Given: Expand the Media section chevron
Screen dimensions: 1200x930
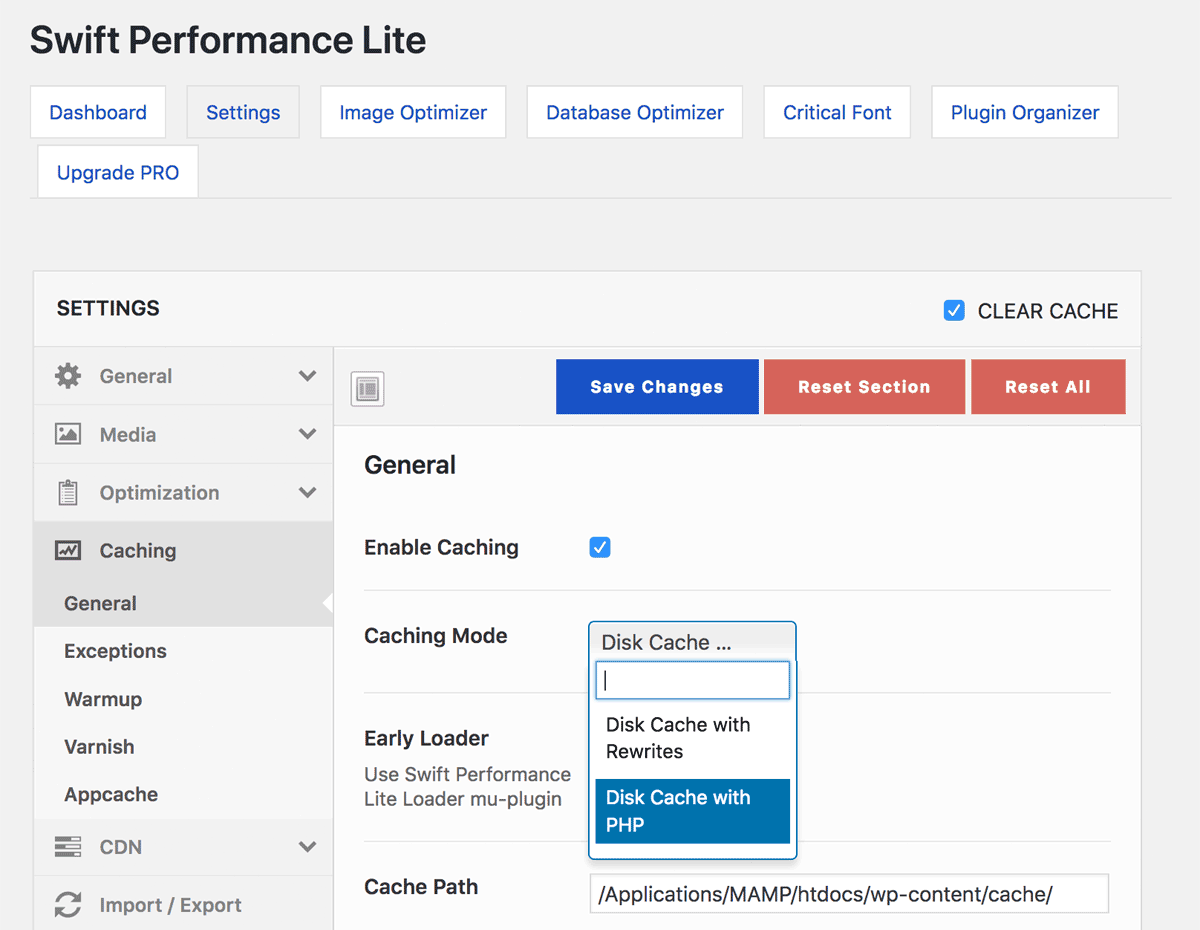Looking at the screenshot, I should [307, 434].
